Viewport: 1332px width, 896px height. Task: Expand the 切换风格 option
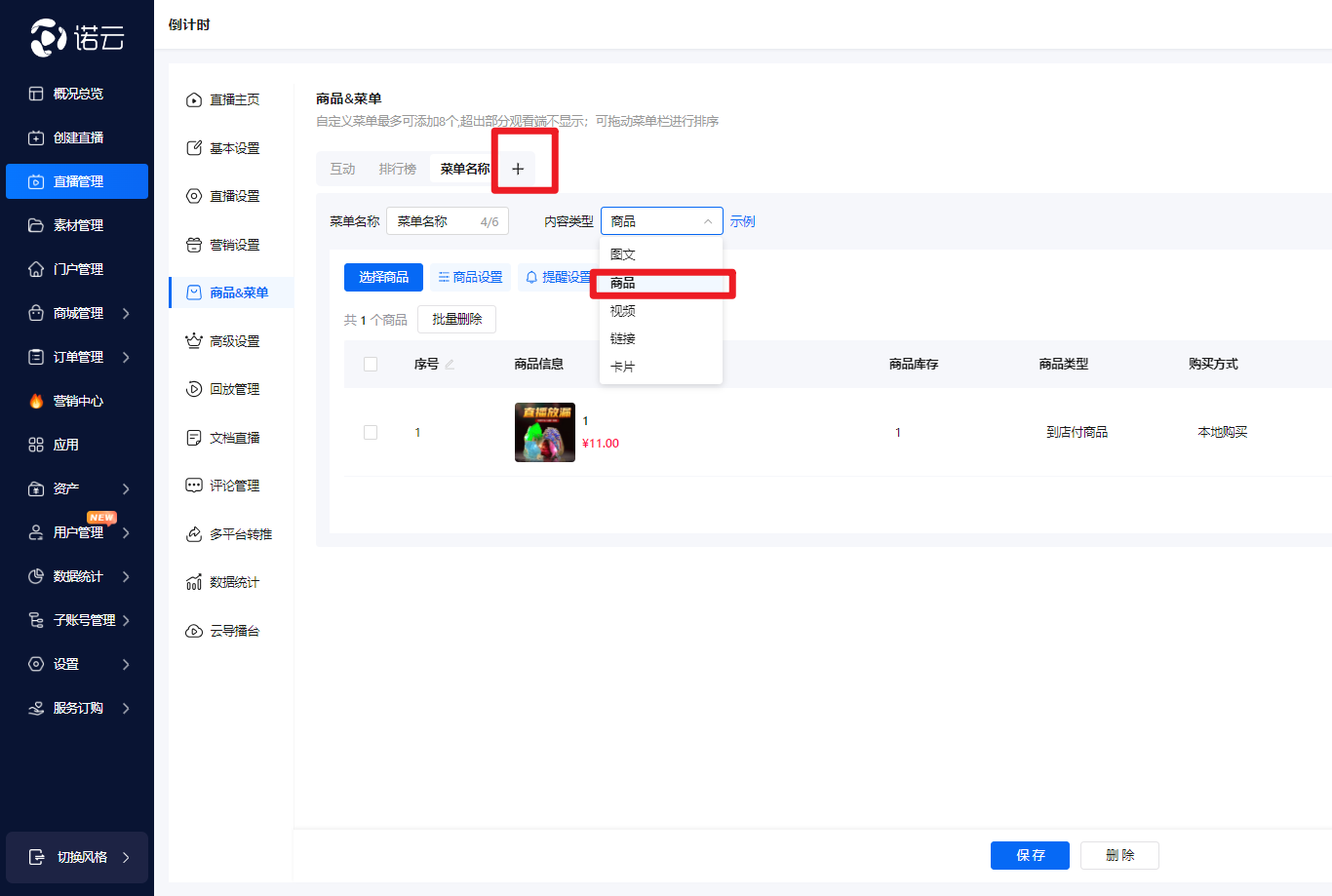(78, 857)
